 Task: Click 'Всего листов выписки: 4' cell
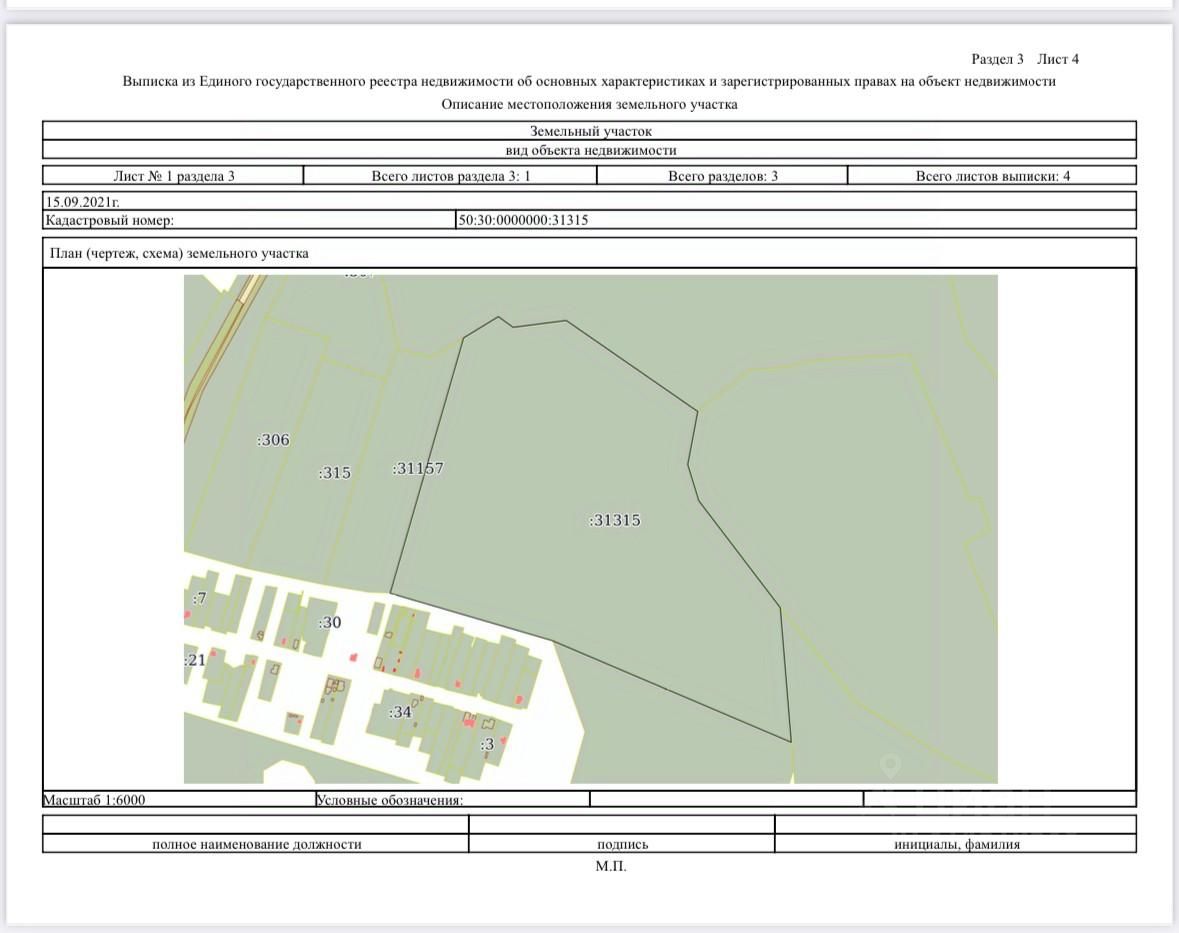993,176
